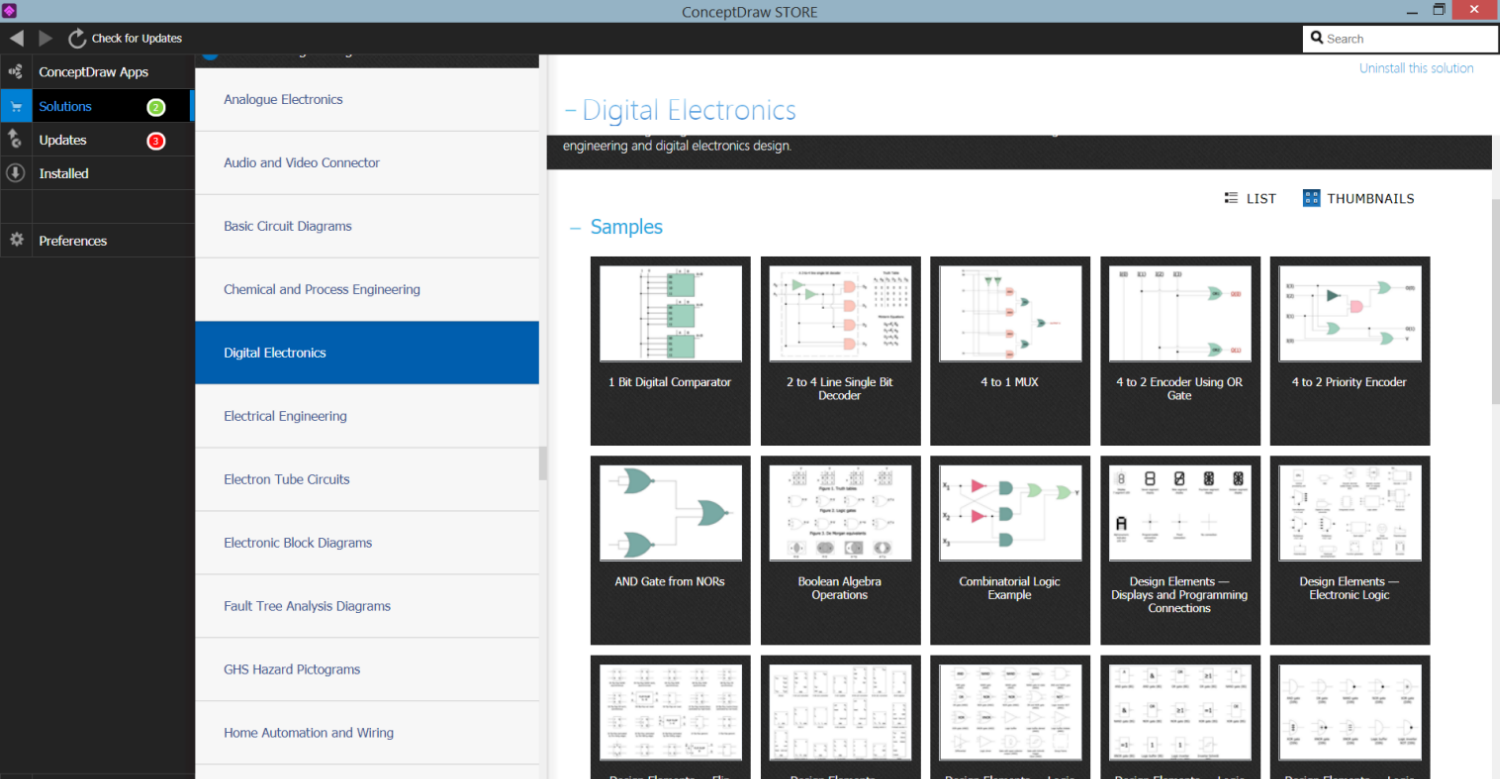The image size is (1500, 779).
Task: Select GHS Hazard Pictograms solution
Action: (x=367, y=669)
